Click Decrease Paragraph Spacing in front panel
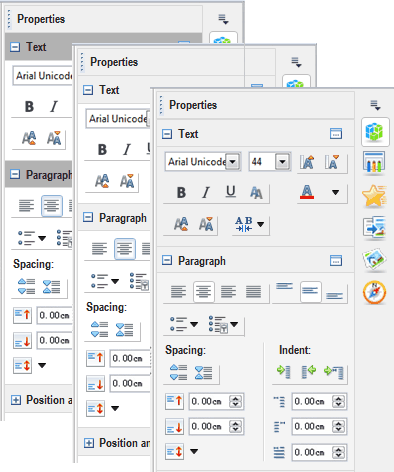The image size is (394, 472). tap(203, 373)
